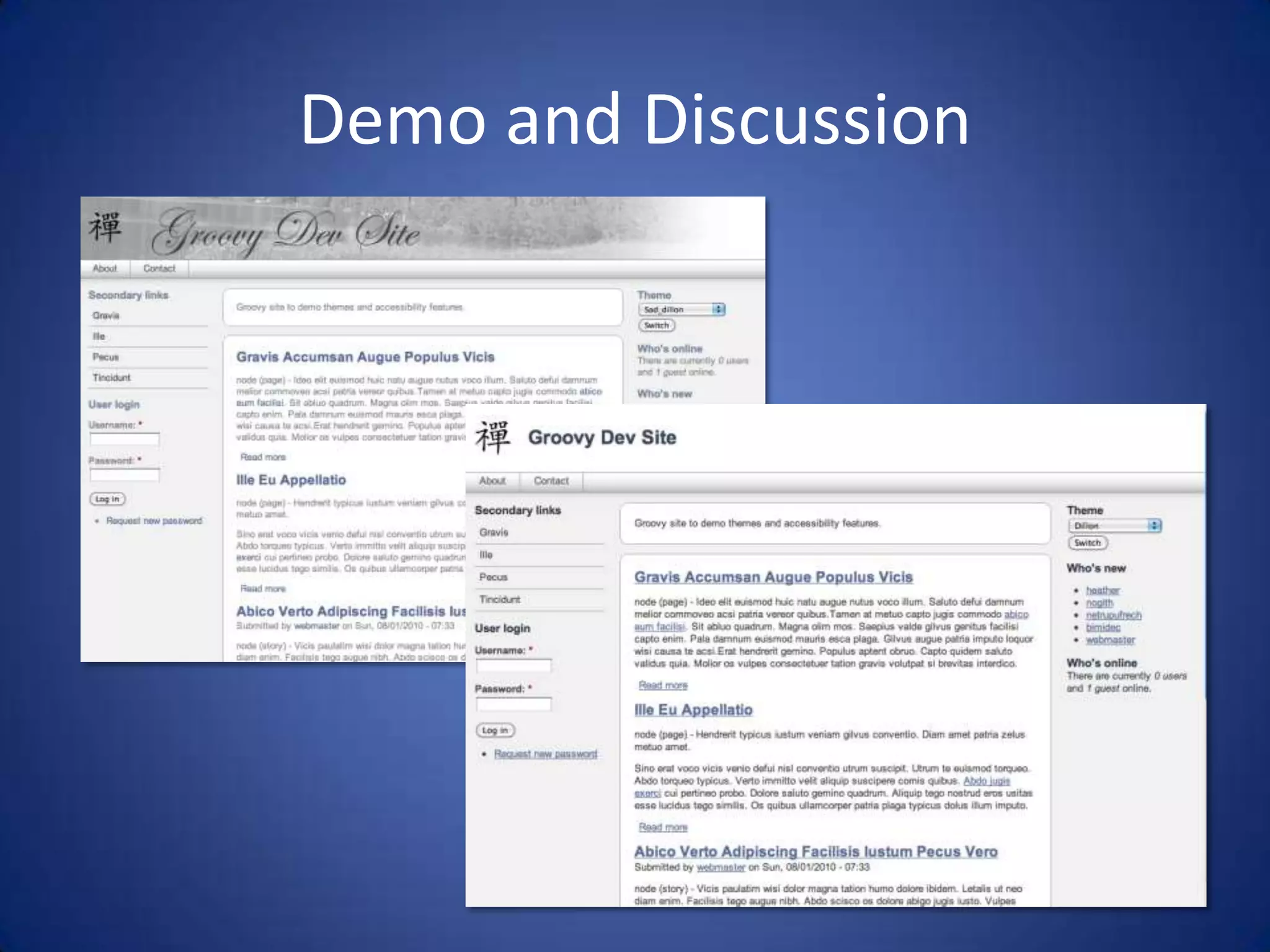
Task: Click Read more under Ille Eu Appellatio, back site
Action: tap(263, 588)
